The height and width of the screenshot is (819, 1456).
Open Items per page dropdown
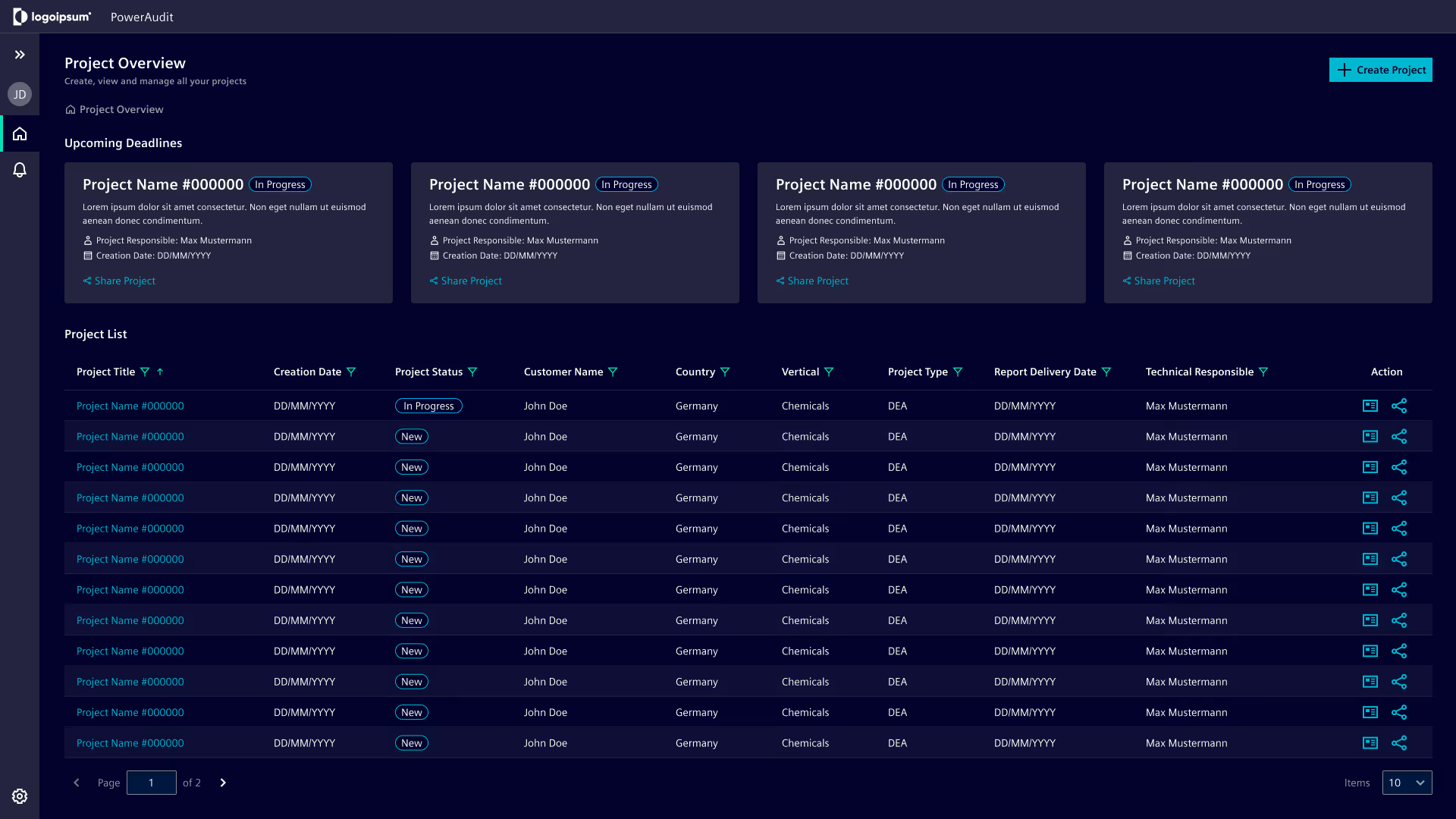click(1407, 783)
